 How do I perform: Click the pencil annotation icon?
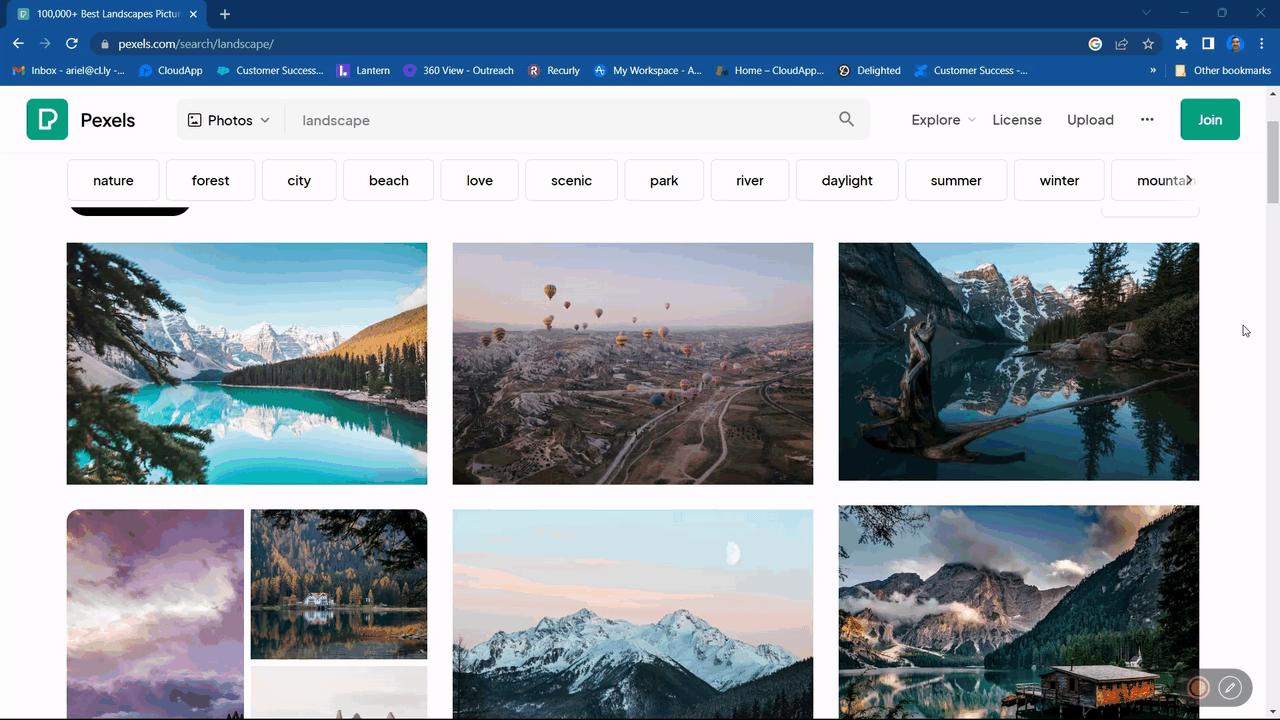point(1230,687)
